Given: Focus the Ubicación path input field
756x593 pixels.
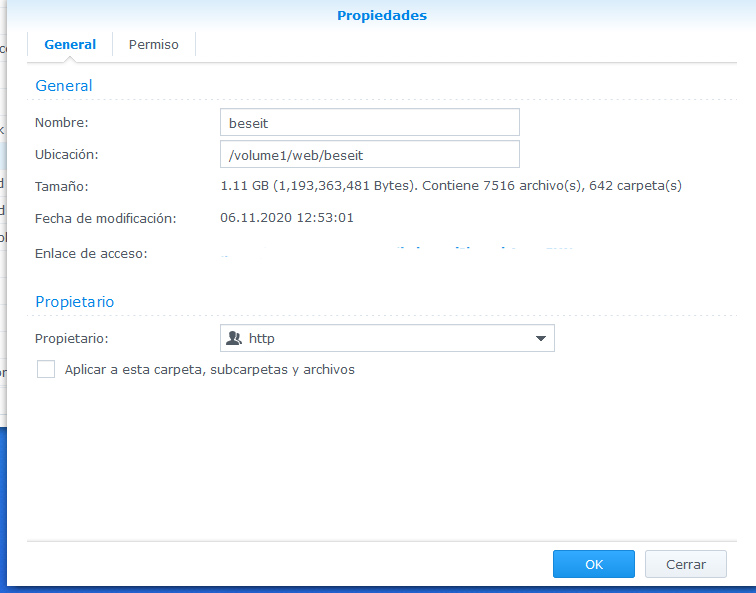Looking at the screenshot, I should click(x=369, y=155).
